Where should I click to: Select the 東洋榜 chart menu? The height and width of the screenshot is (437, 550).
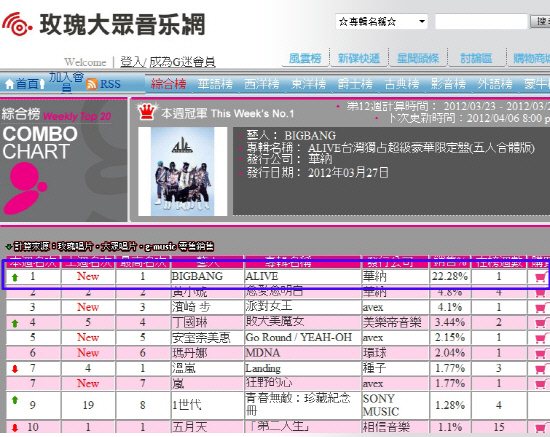[309, 84]
